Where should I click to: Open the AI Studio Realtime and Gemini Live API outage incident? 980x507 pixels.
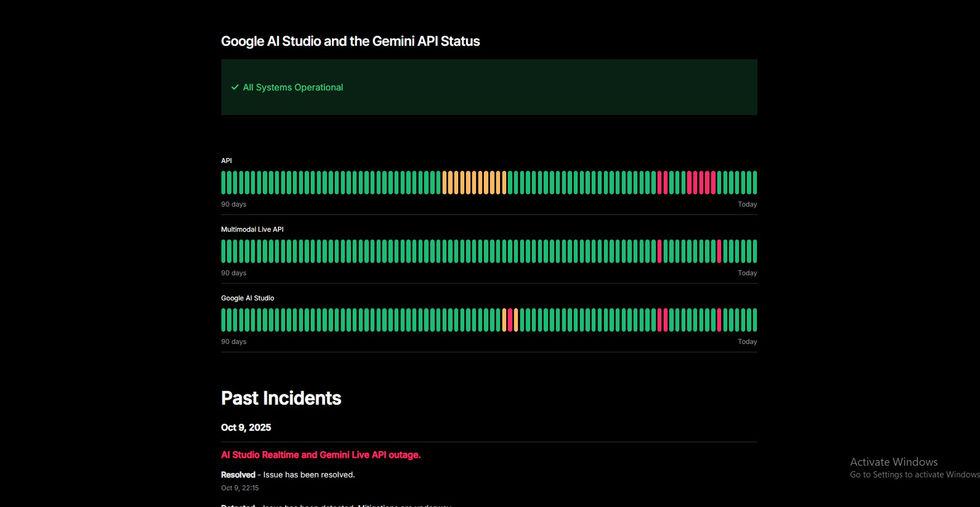coord(320,455)
